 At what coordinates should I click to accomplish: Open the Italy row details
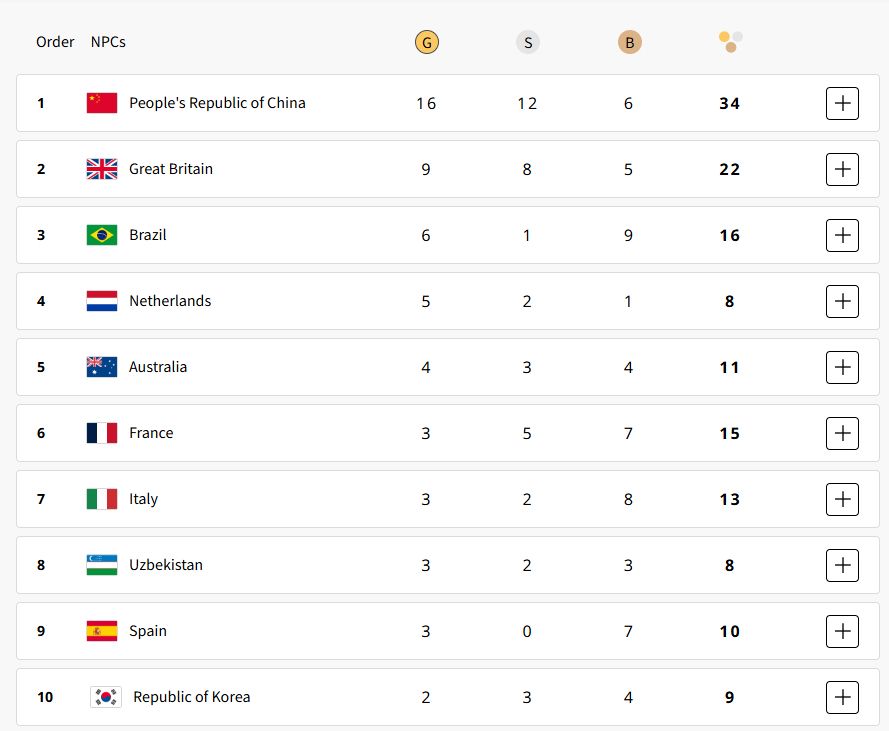842,499
